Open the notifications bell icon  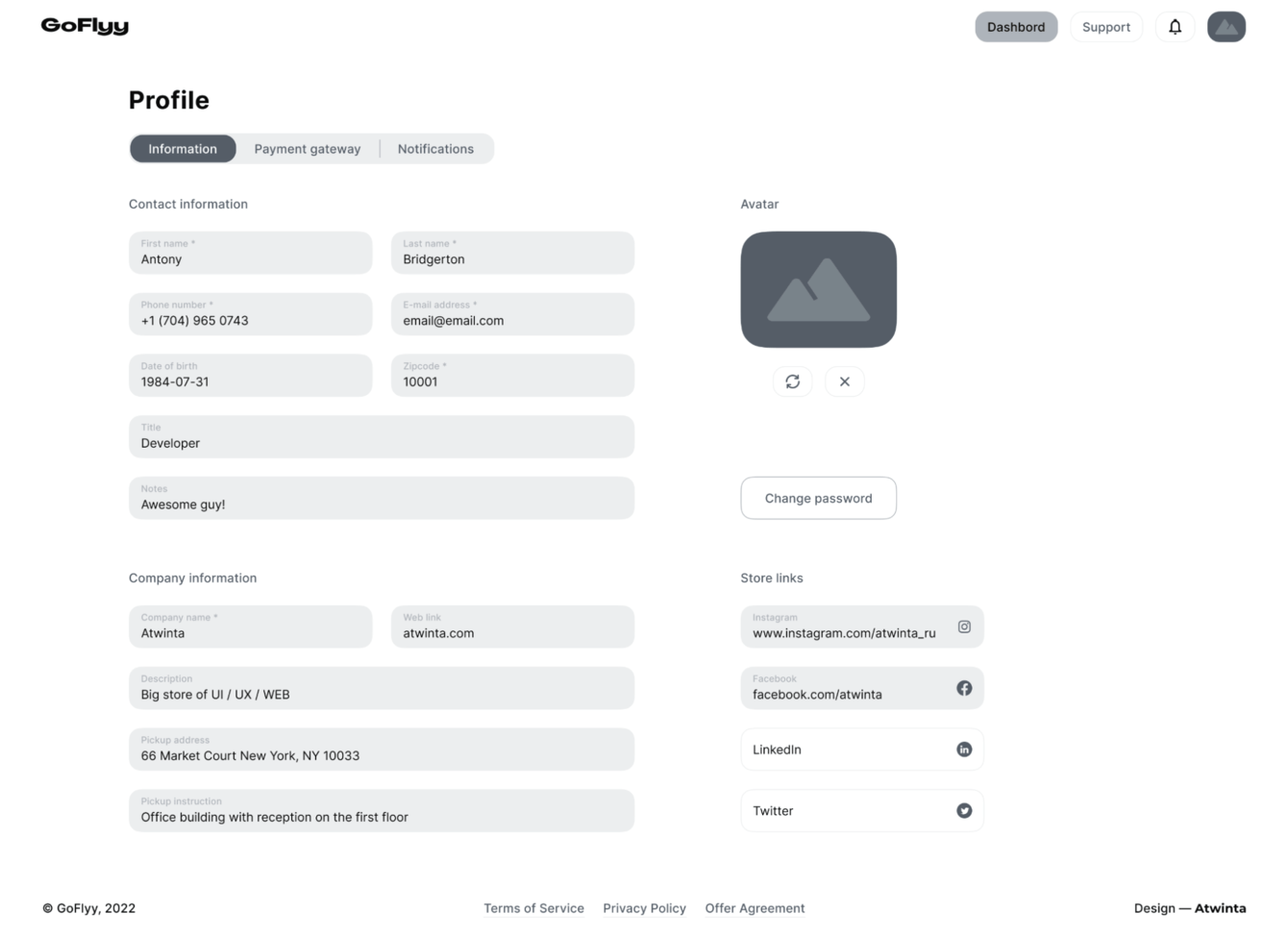click(1175, 27)
